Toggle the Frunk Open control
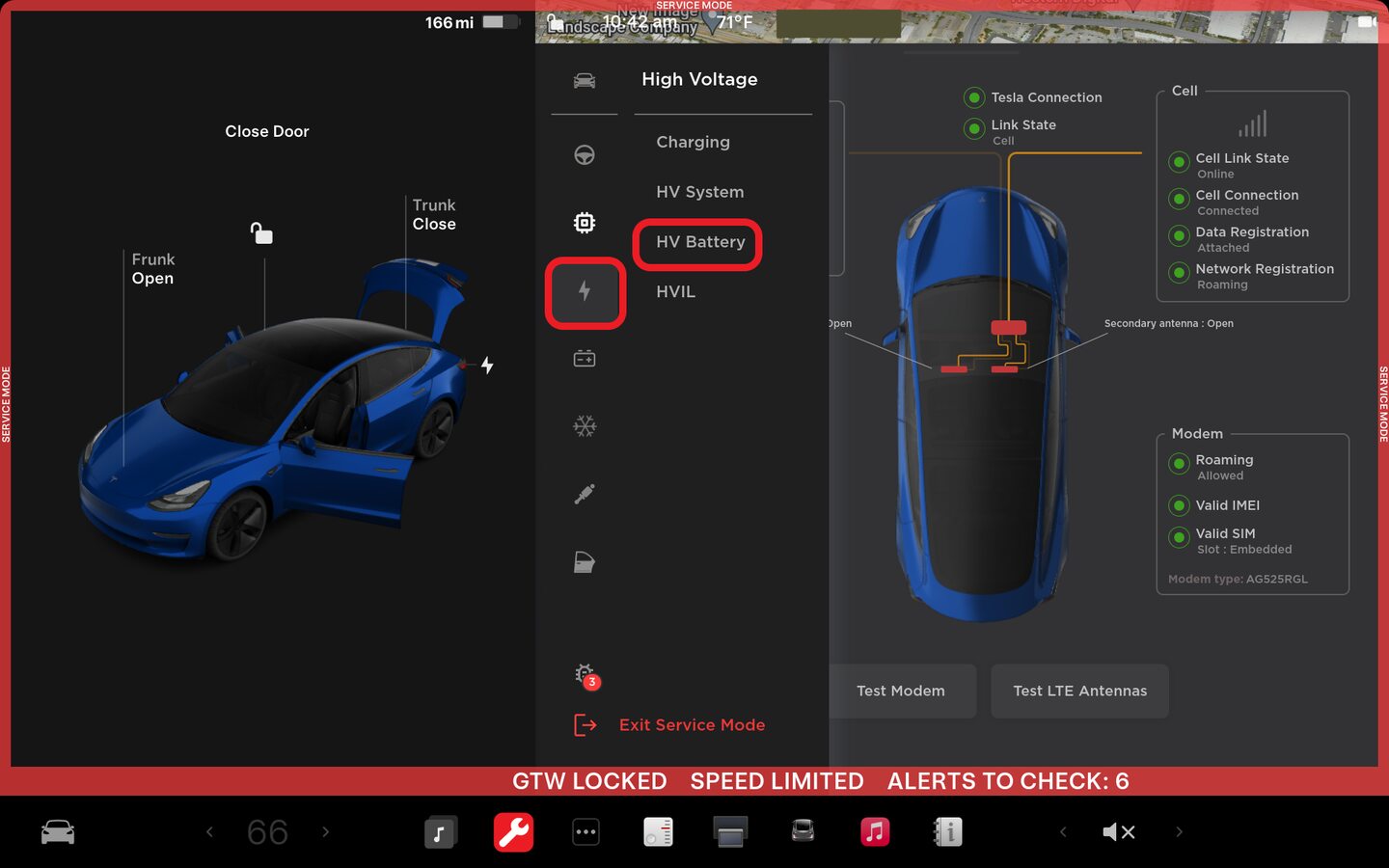This screenshot has height=868, width=1389. (152, 269)
